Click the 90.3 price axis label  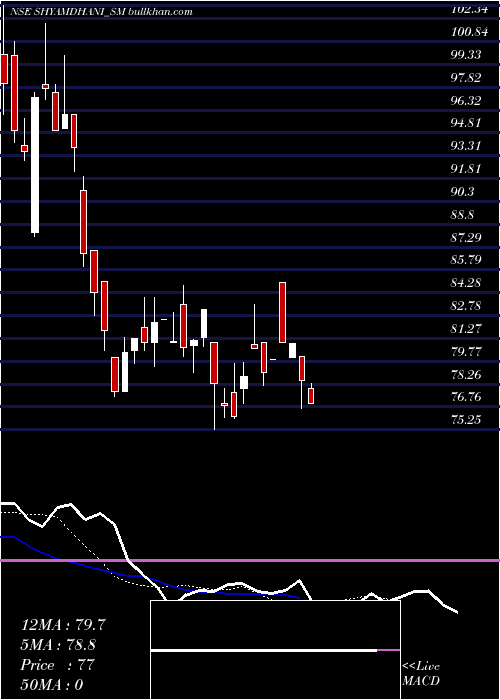click(462, 192)
